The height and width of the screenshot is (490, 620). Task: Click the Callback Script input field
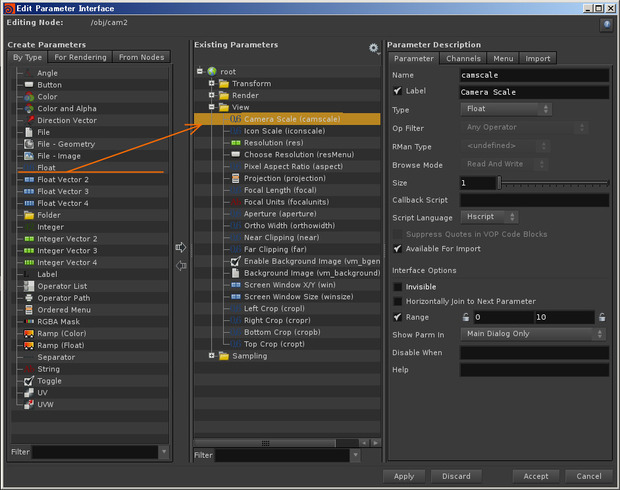tap(534, 200)
